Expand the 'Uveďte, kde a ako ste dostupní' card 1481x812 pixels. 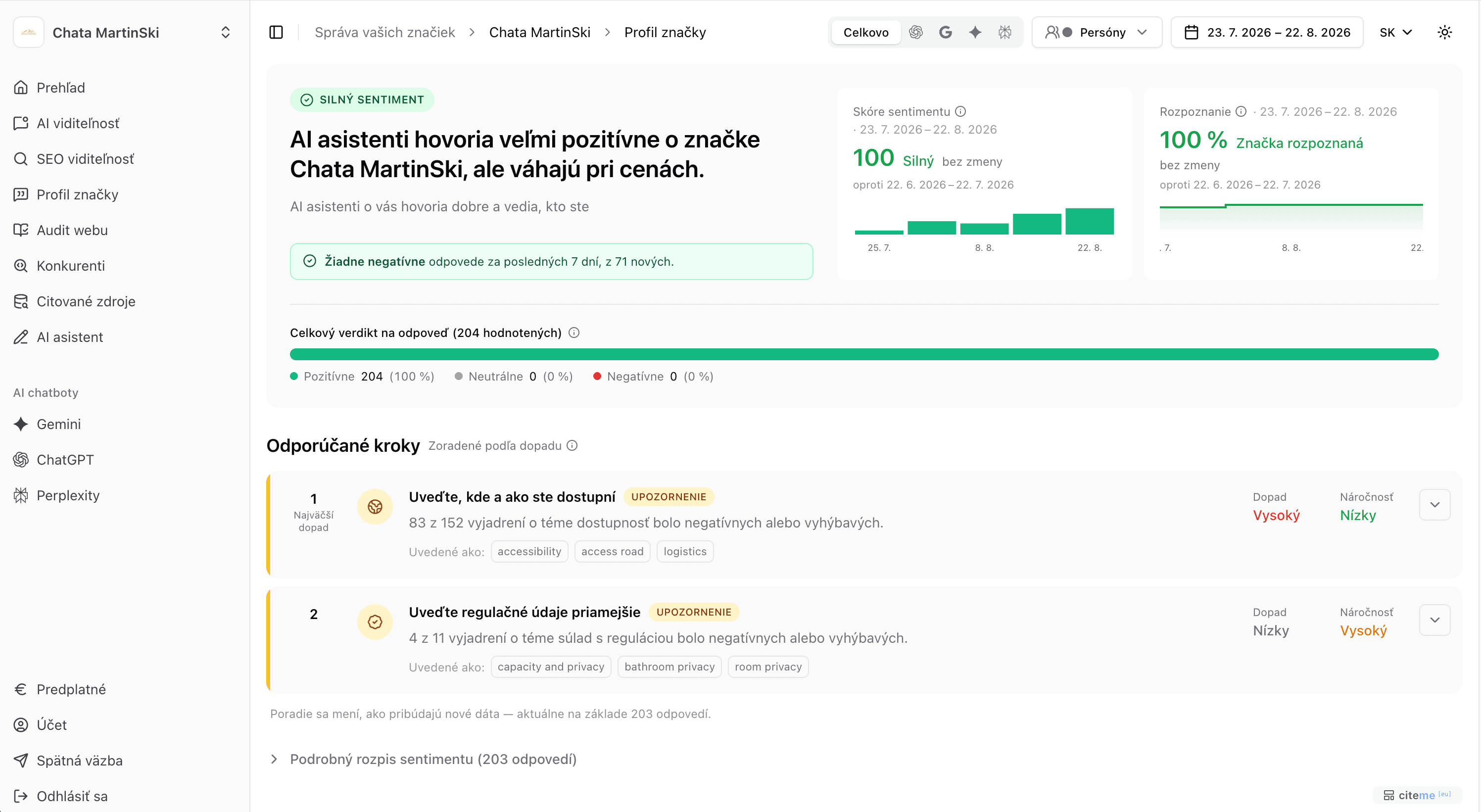(1434, 504)
